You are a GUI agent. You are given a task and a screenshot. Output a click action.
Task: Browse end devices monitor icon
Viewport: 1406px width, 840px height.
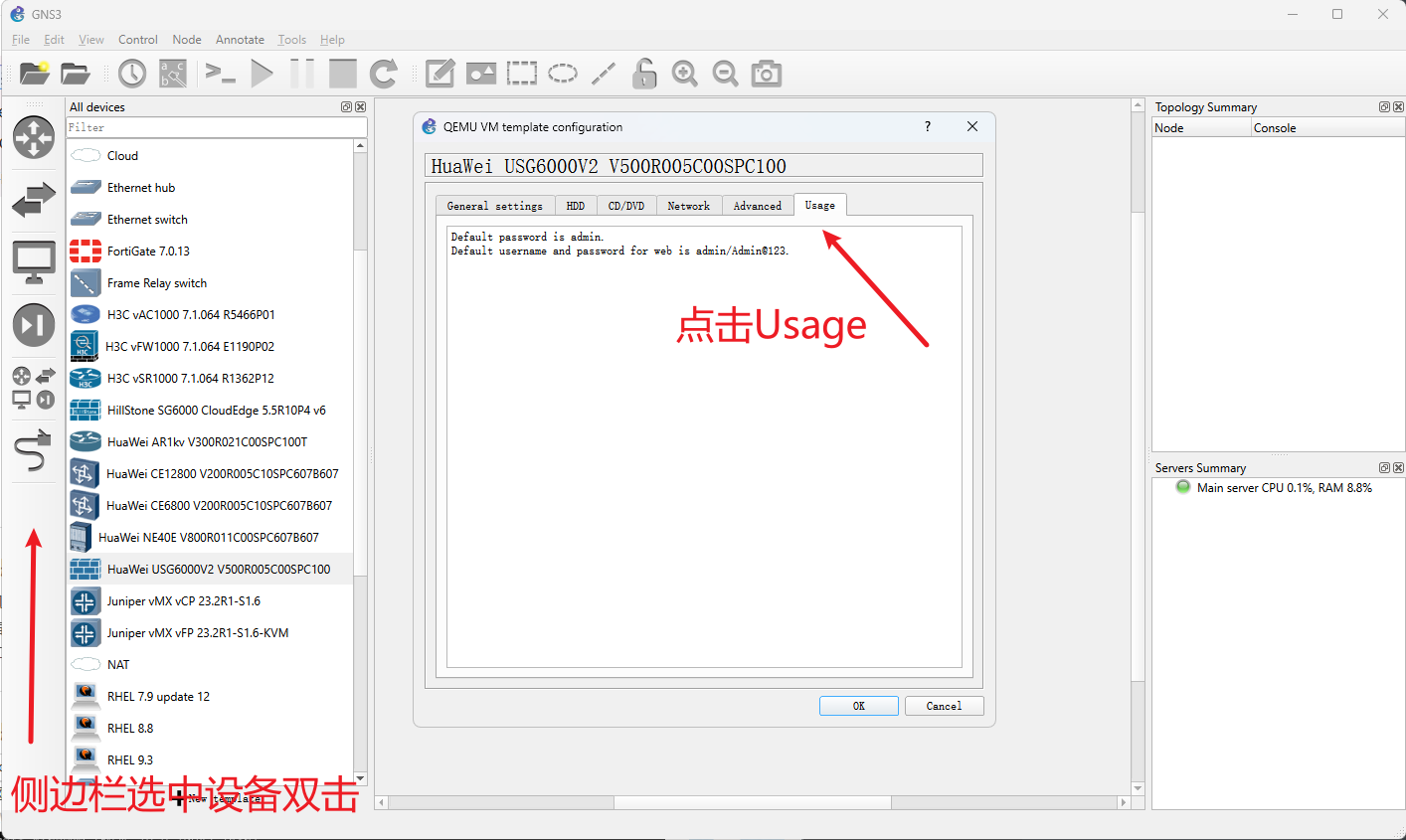(33, 262)
